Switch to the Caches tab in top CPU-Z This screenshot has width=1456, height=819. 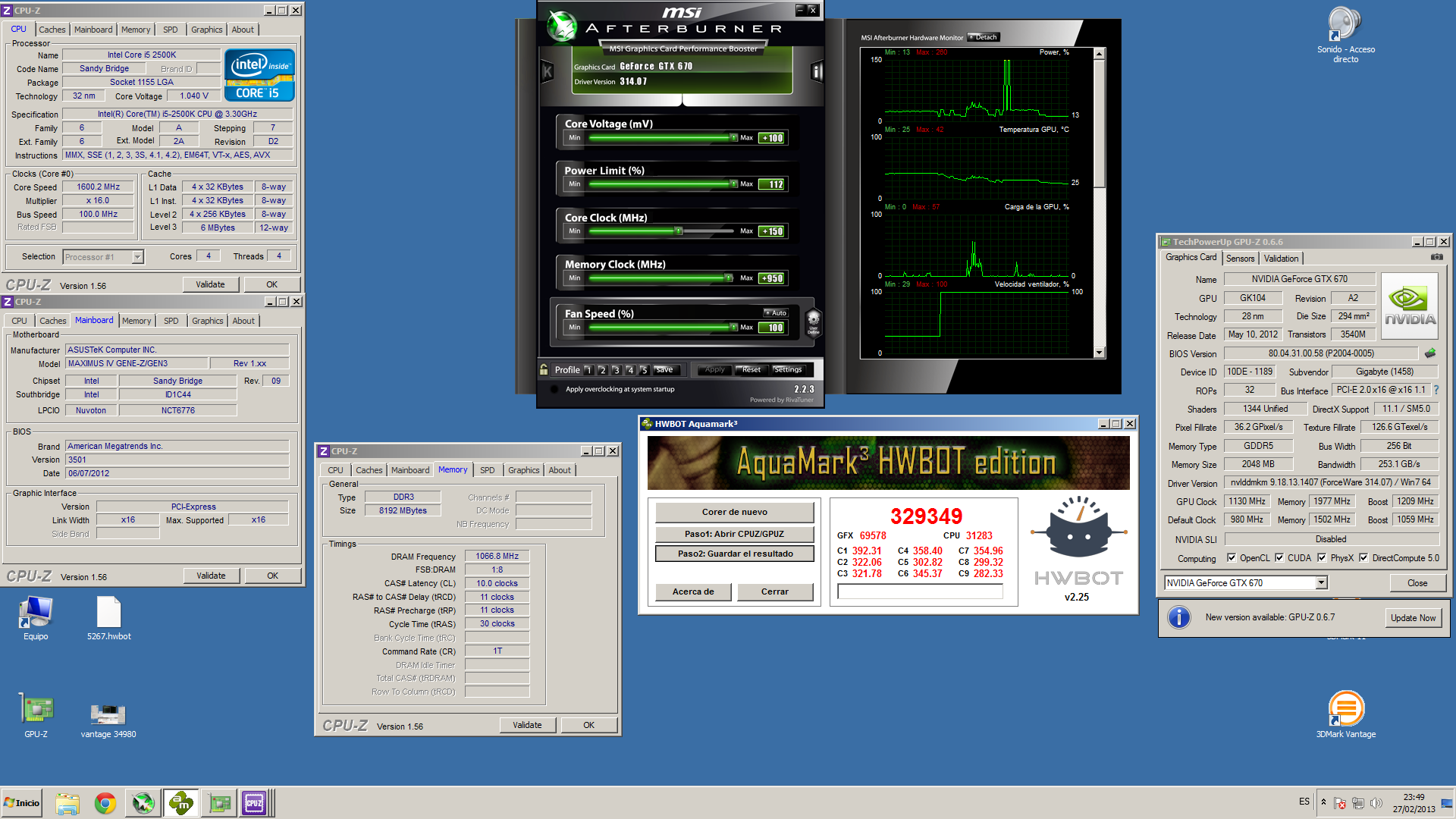tap(52, 30)
